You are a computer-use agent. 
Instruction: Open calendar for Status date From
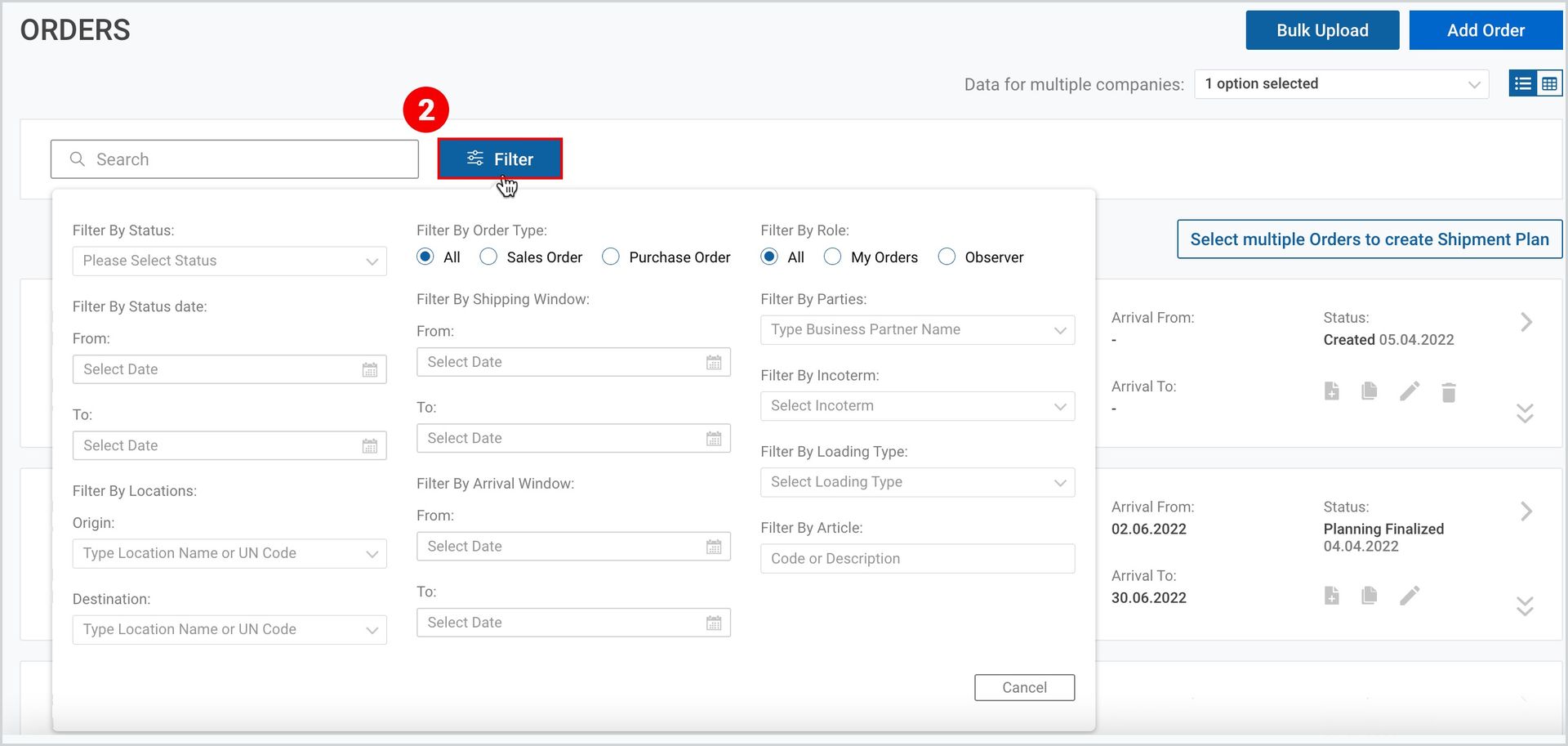click(x=370, y=370)
